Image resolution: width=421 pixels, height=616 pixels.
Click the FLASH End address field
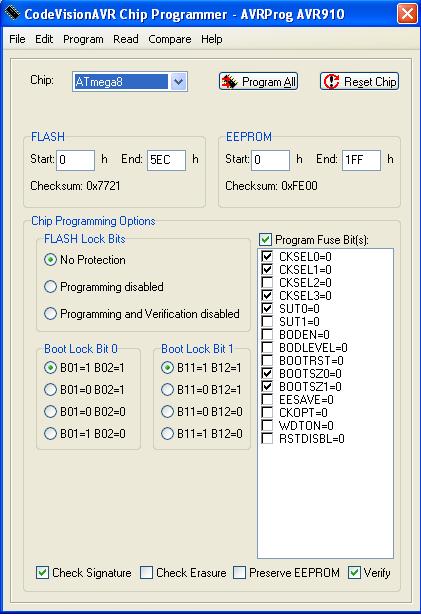(167, 160)
